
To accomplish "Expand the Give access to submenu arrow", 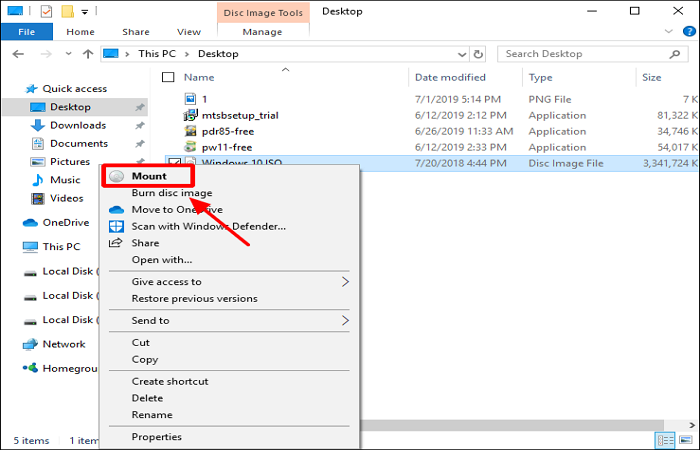I will [345, 282].
